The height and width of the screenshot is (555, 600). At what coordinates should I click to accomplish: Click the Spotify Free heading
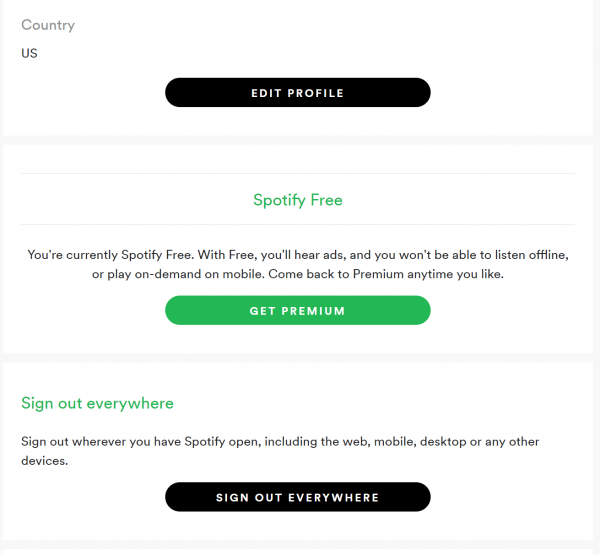click(297, 200)
